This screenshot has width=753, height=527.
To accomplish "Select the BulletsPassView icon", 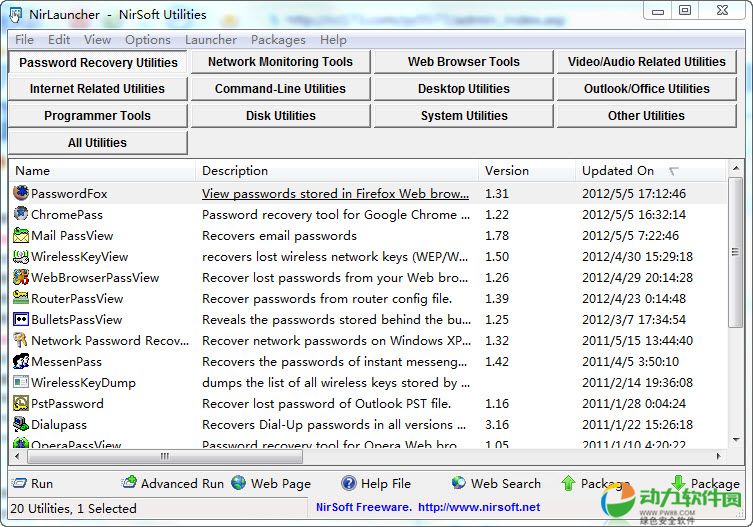I will point(21,320).
